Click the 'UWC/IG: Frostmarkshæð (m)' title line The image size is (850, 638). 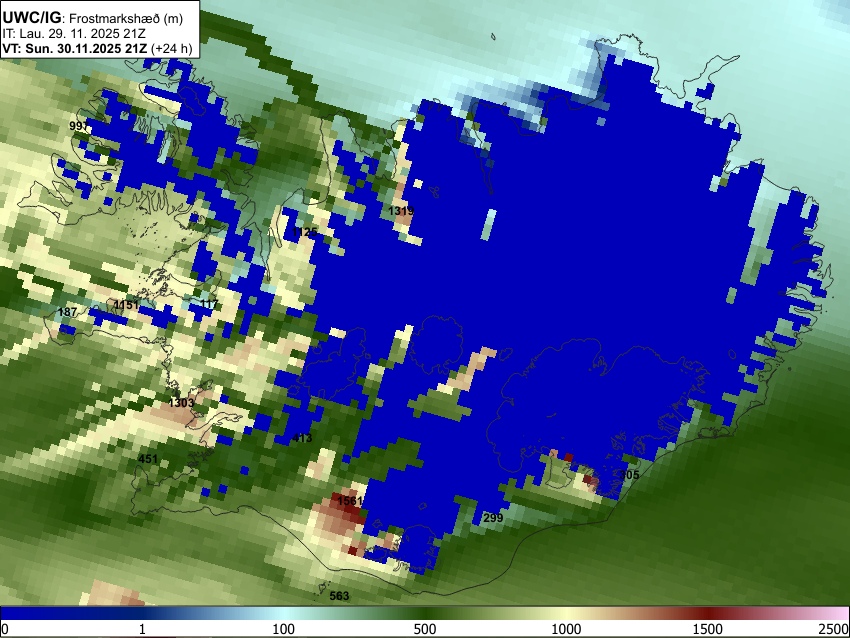93,18
